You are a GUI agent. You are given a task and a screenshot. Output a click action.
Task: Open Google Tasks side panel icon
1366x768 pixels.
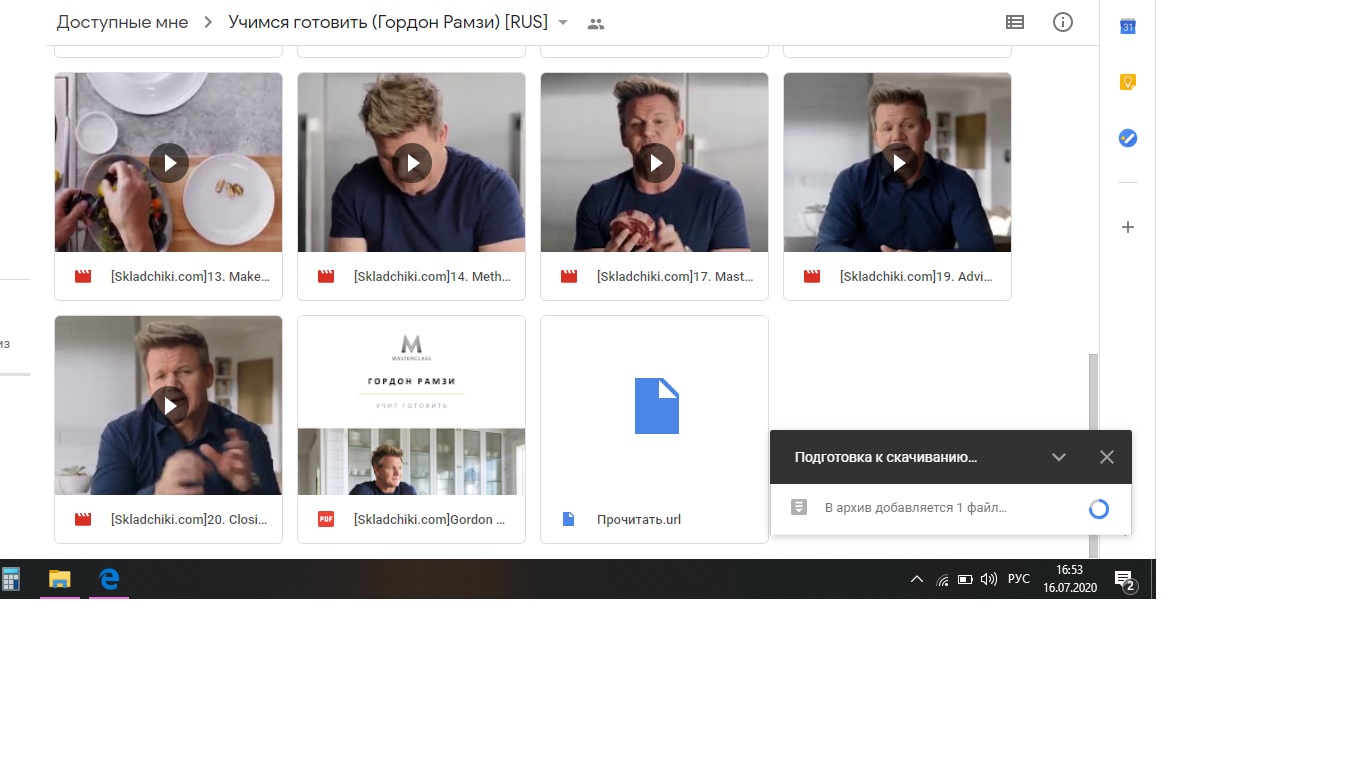tap(1127, 138)
